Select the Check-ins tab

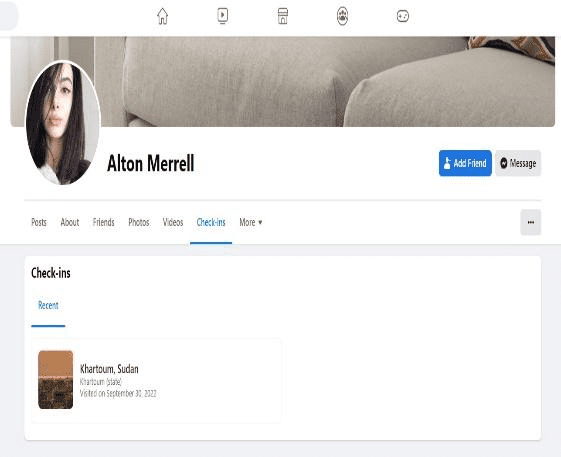(211, 222)
